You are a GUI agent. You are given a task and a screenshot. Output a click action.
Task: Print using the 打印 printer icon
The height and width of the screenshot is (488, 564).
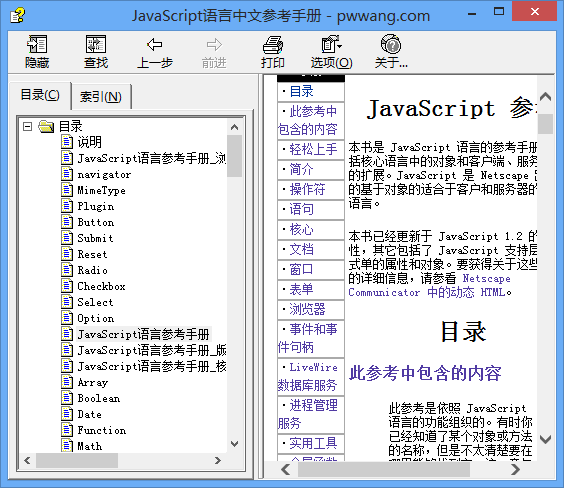(273, 45)
